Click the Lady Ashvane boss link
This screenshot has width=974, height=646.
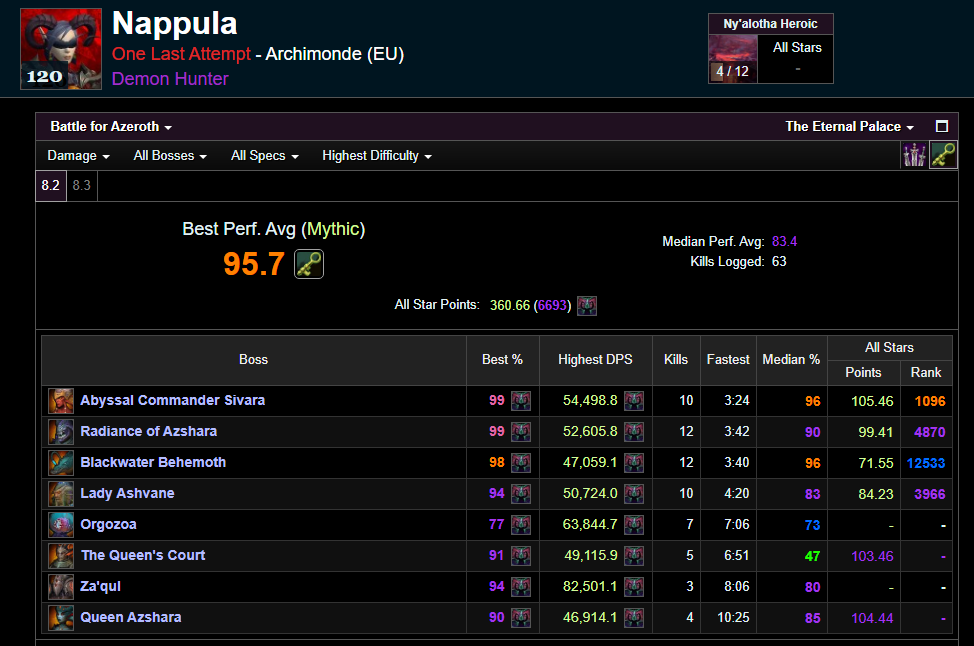[x=127, y=494]
